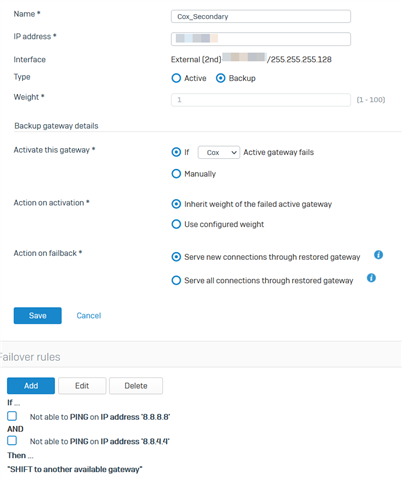Viewport: 402px width, 480px height.
Task: Click the 'SHIFT to another available gateway' text
Action: click(x=75, y=469)
